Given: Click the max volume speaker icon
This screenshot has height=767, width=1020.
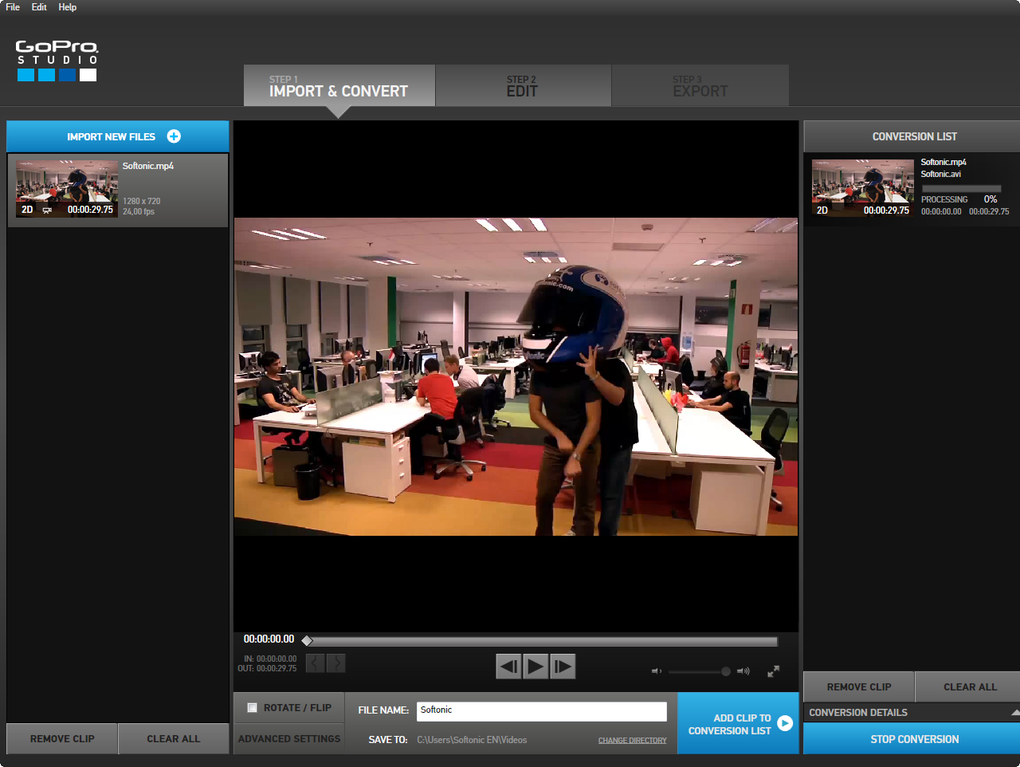Looking at the screenshot, I should coord(743,671).
